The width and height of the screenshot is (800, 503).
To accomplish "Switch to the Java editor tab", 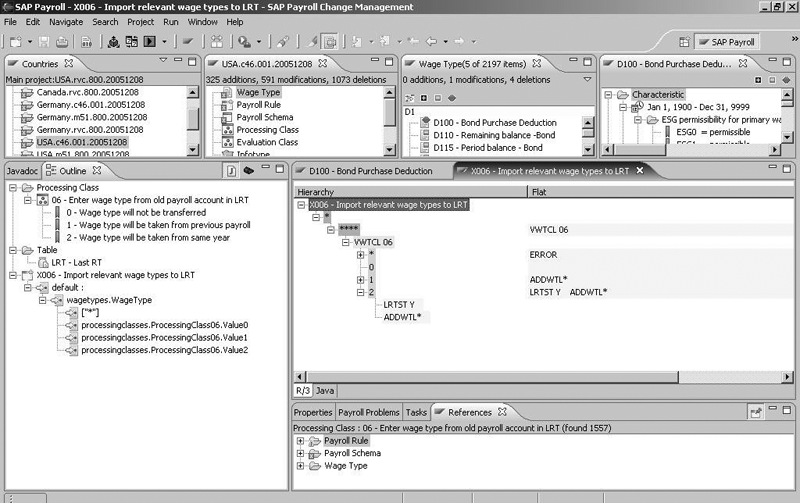I will (326, 390).
